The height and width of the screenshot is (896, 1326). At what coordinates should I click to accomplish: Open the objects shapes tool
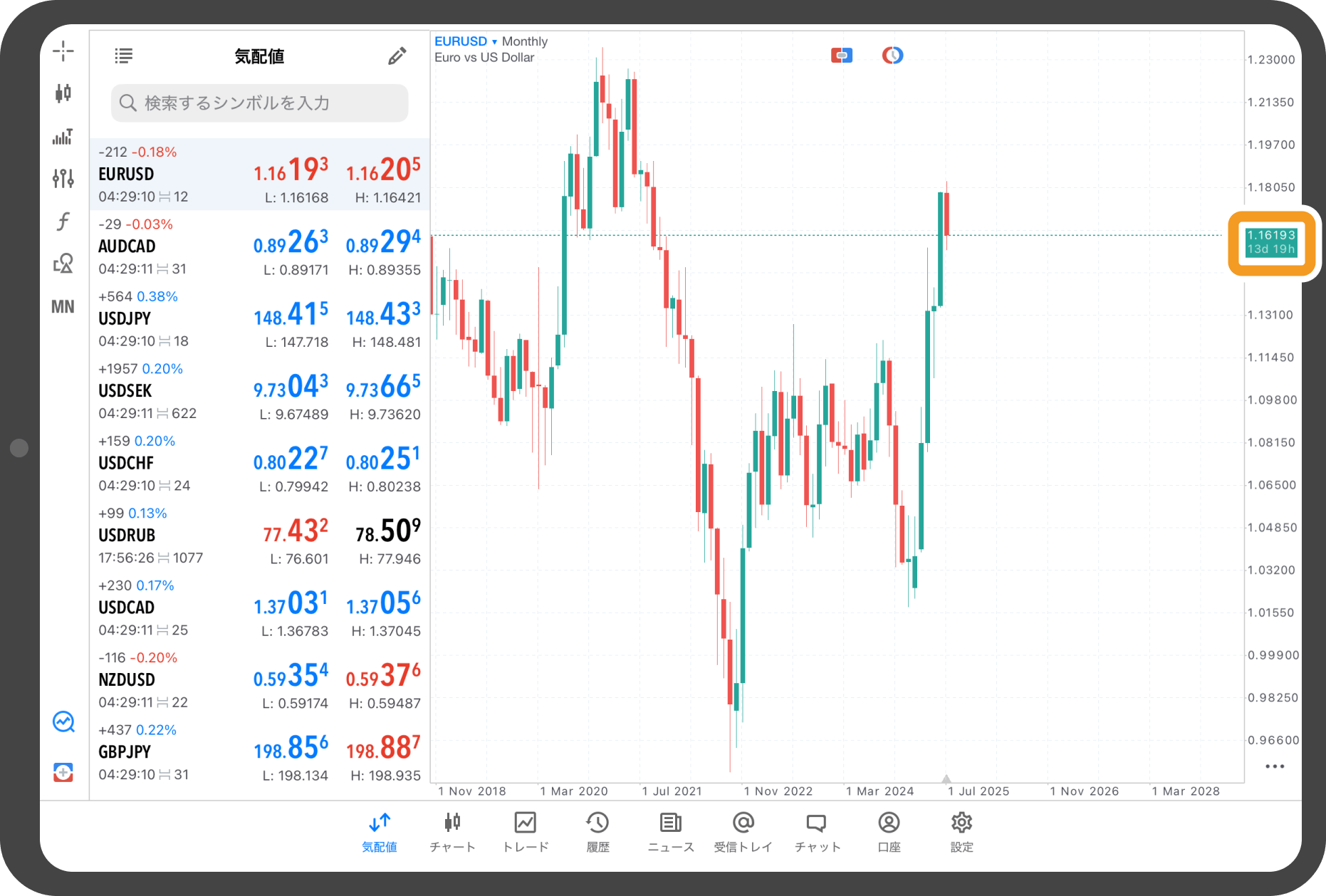(63, 264)
